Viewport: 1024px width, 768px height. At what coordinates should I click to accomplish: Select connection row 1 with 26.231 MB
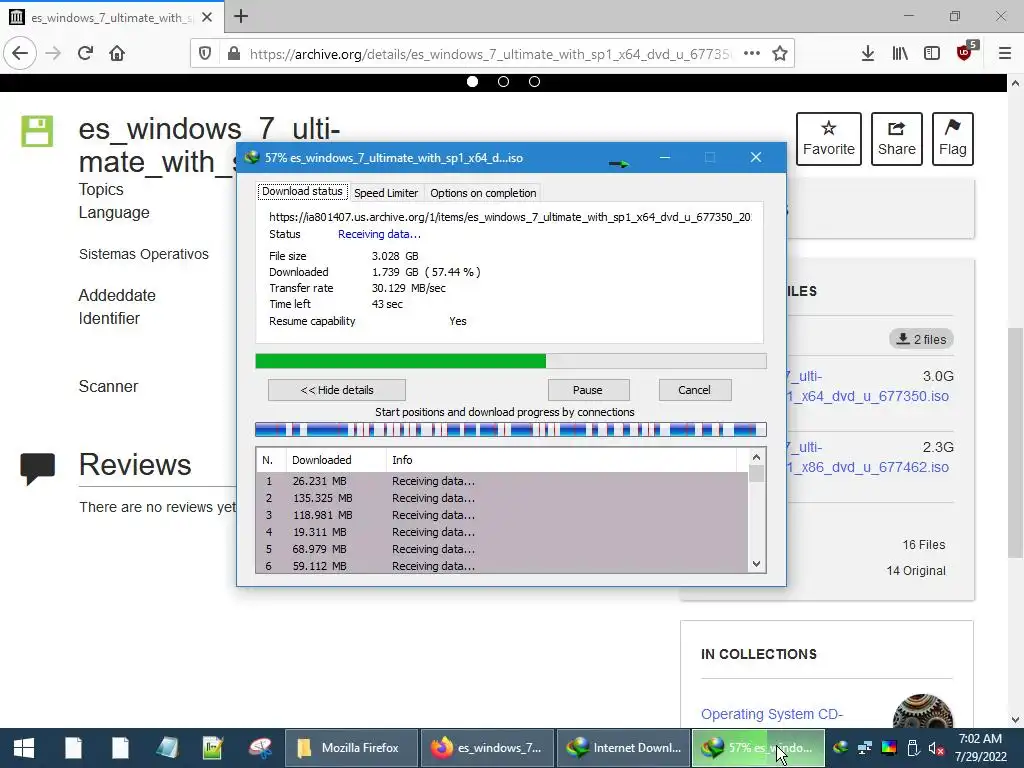[502, 481]
